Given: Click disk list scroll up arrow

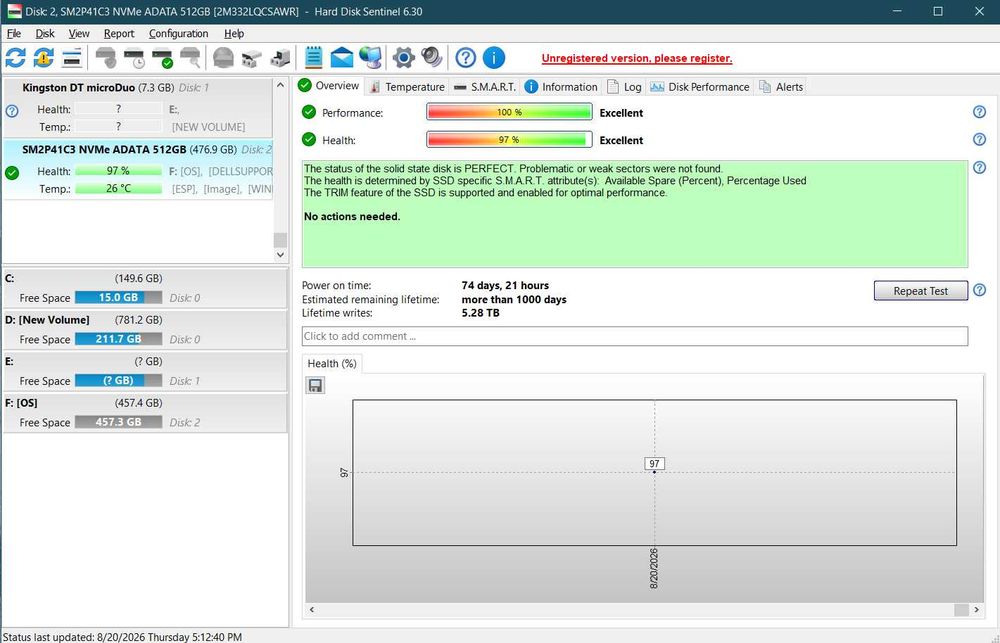Looking at the screenshot, I should click(280, 85).
